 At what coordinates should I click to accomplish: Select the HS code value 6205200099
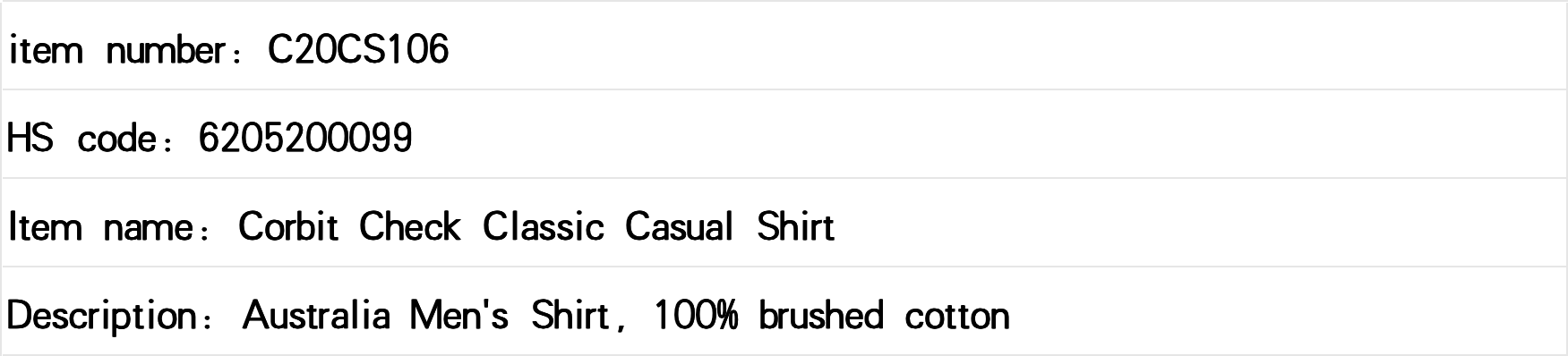coord(305,138)
